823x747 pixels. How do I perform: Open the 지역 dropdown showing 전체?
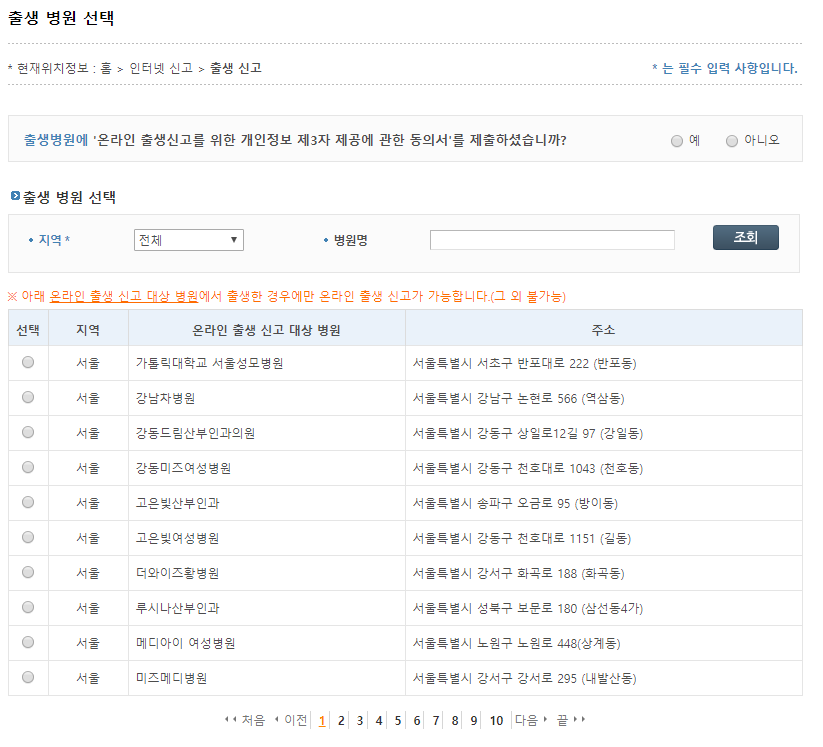189,240
